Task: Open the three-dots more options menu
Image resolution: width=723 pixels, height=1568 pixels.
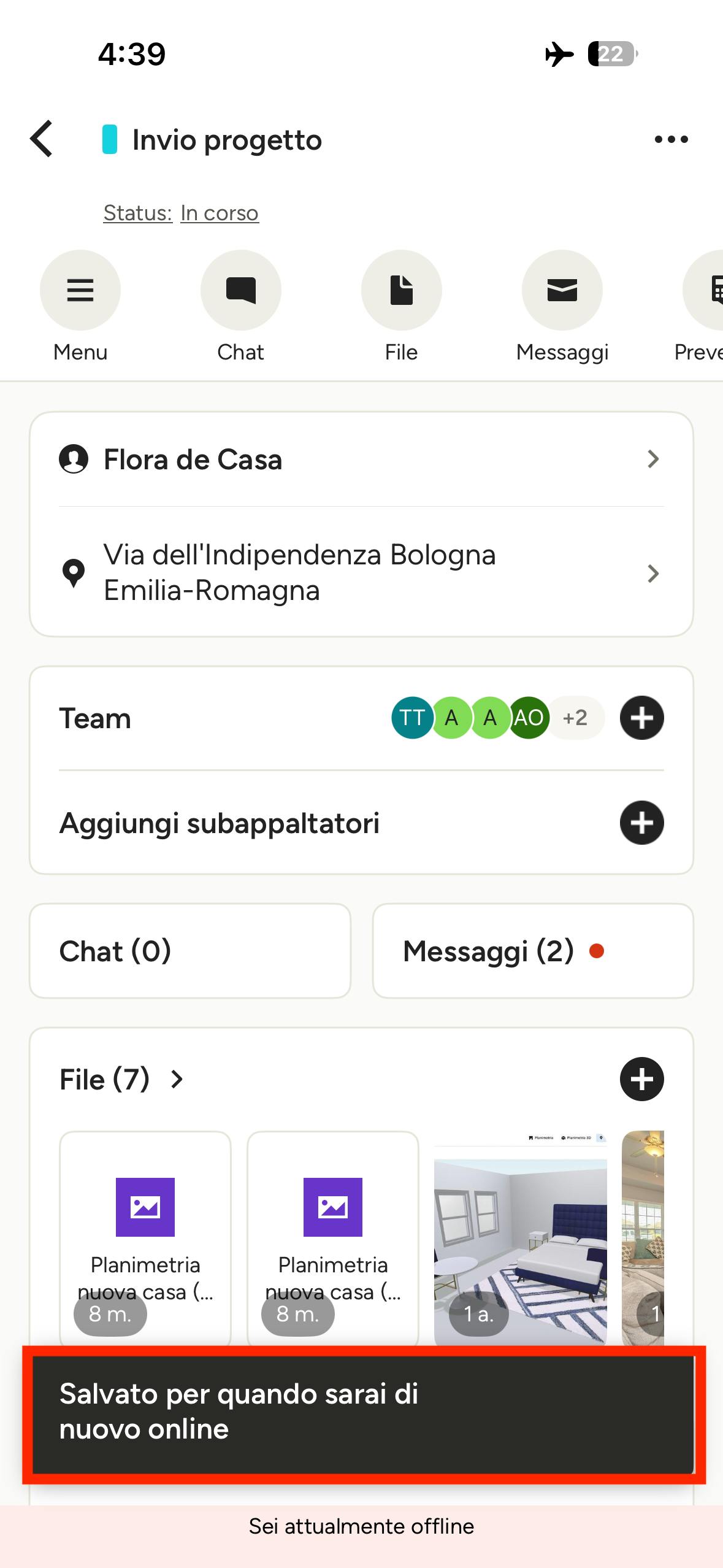Action: [671, 139]
